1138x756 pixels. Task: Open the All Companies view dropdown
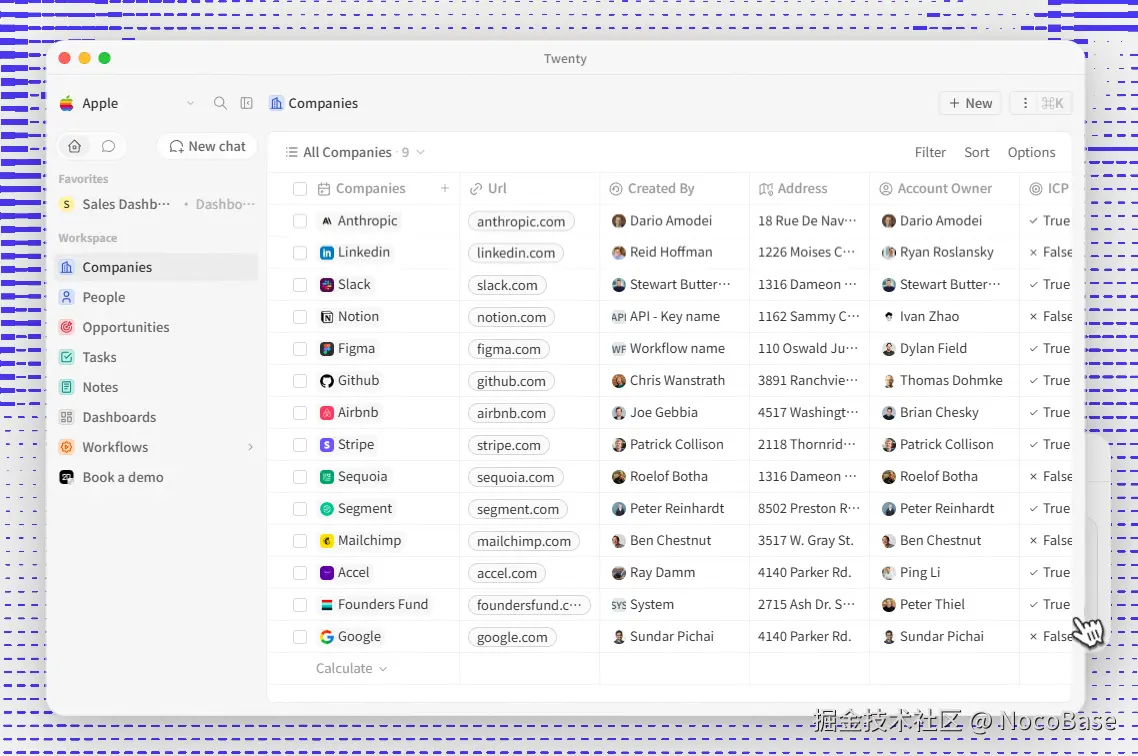(420, 152)
